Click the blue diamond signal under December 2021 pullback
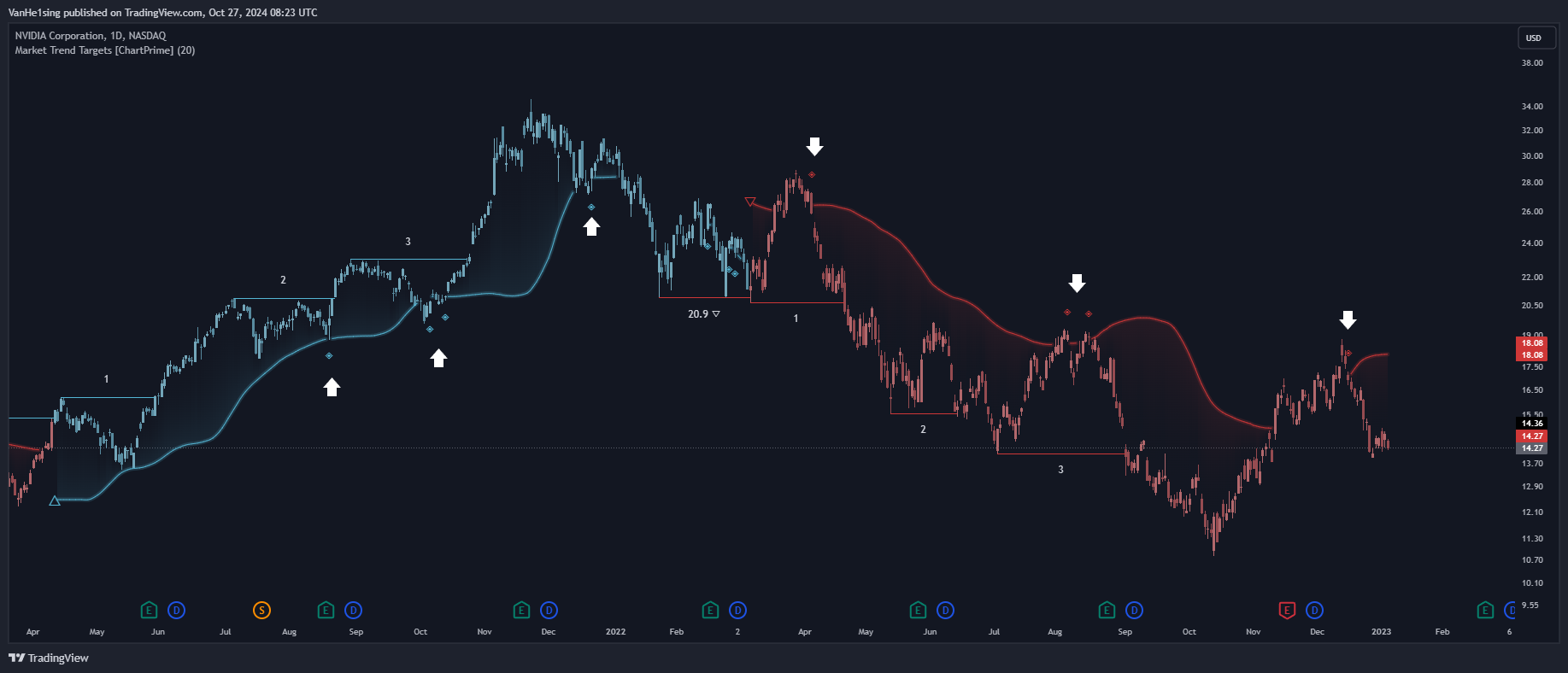 pyautogui.click(x=590, y=207)
